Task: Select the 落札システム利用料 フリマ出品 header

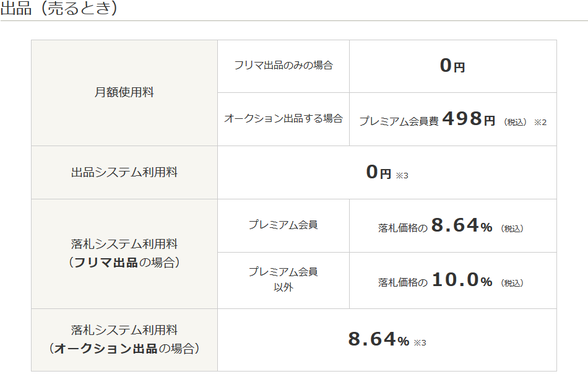Action: (x=124, y=254)
